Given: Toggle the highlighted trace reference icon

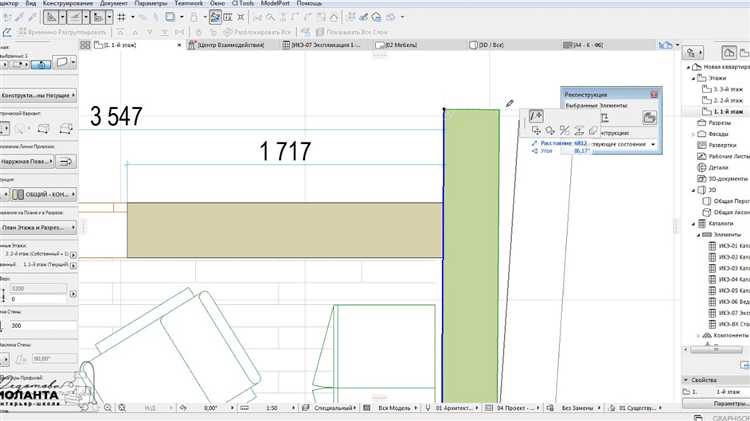Looking at the screenshot, I should pos(215,17).
